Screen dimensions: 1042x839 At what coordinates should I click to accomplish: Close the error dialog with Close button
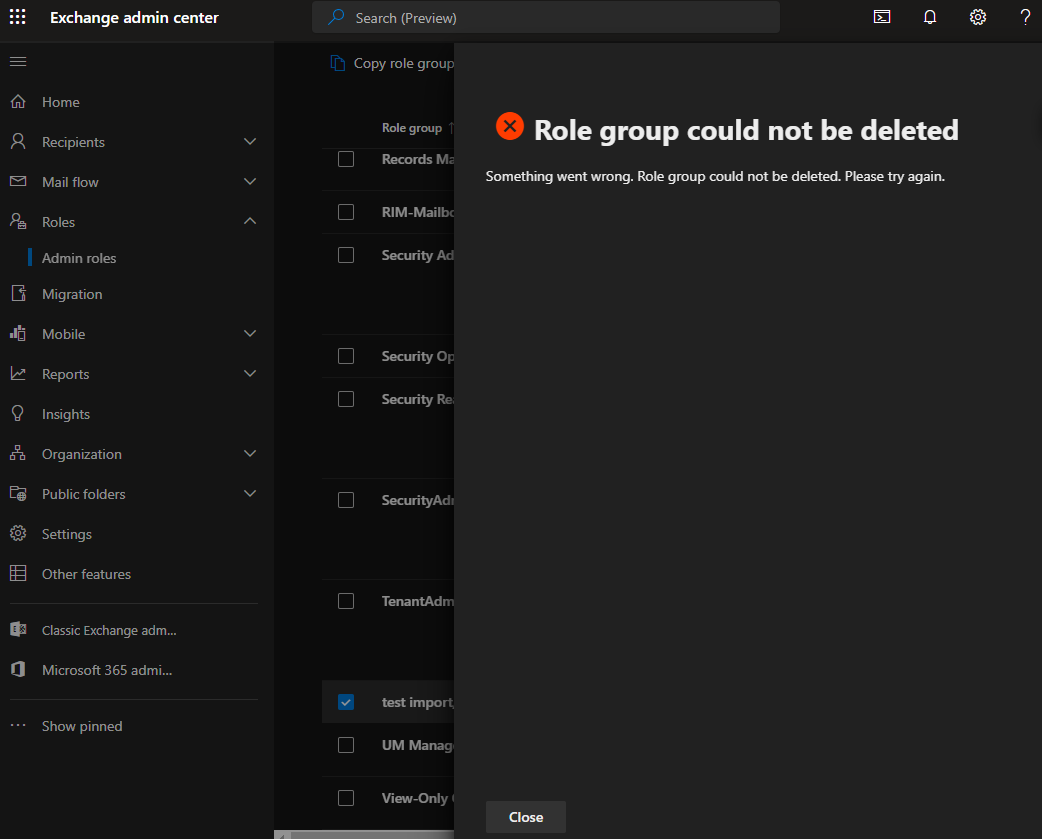pos(525,816)
